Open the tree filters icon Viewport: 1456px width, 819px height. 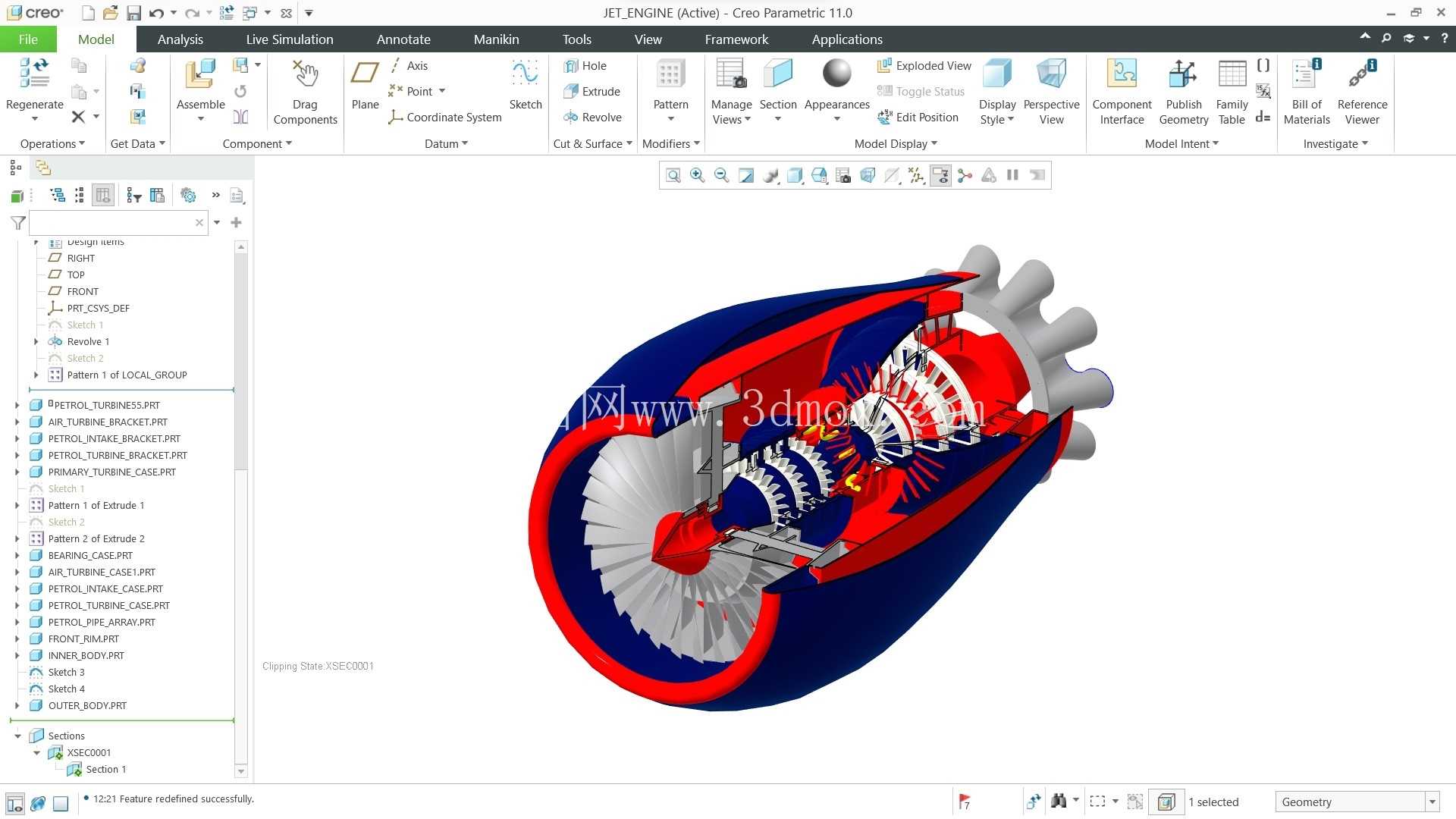click(x=134, y=196)
